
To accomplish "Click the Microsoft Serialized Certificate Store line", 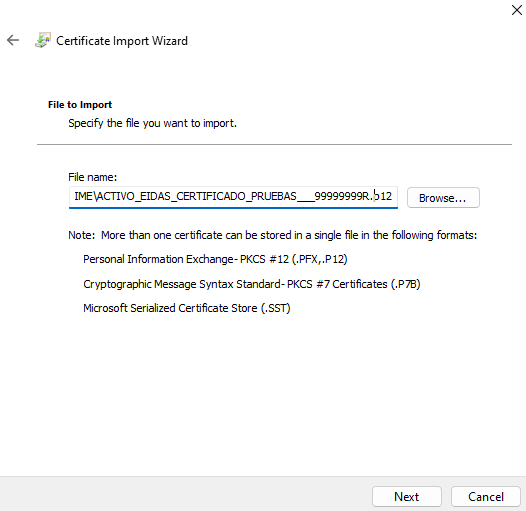I will (187, 308).
